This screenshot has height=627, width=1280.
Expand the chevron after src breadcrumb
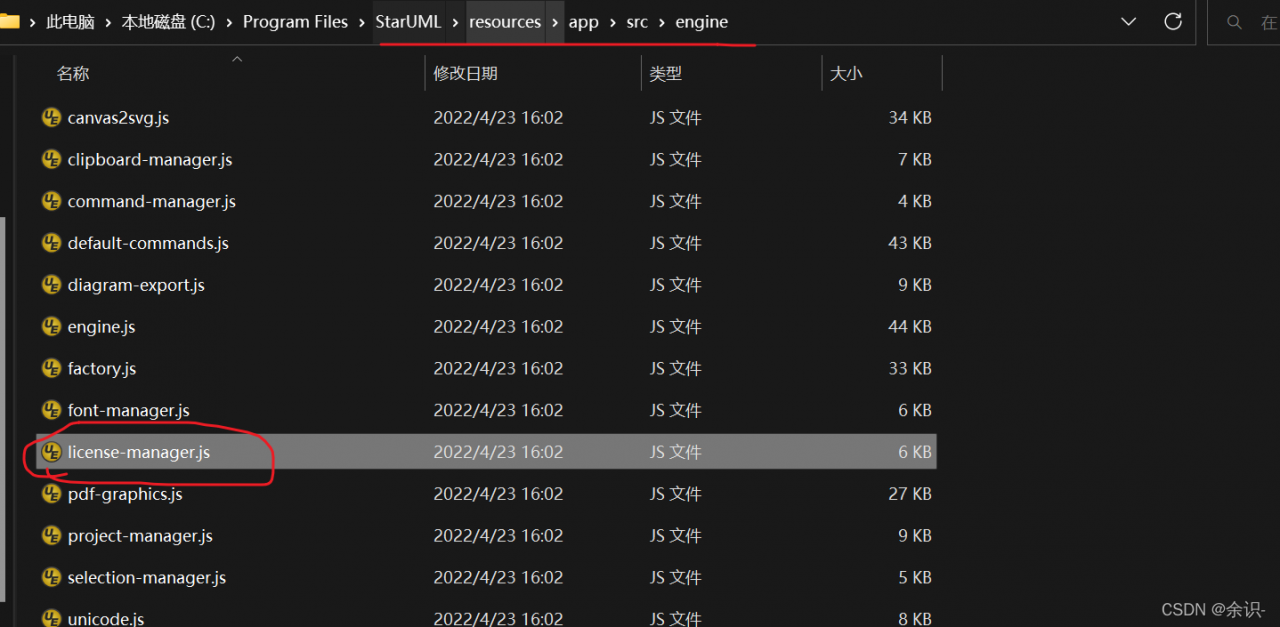[x=662, y=22]
